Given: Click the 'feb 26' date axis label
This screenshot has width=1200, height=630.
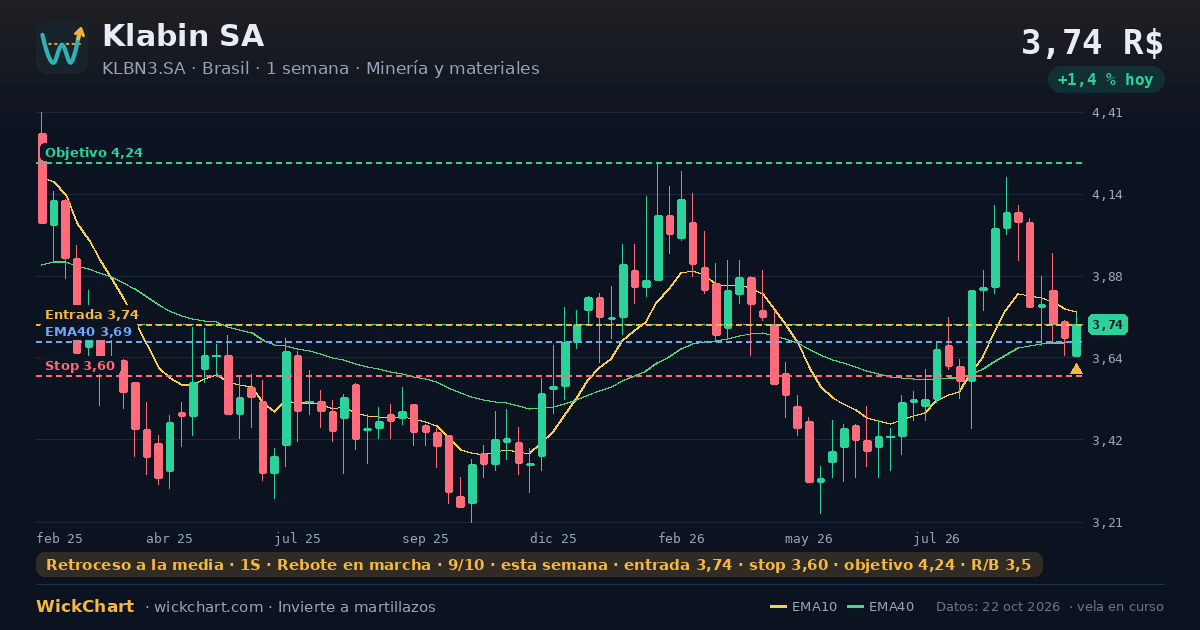Looking at the screenshot, I should click(x=682, y=539).
